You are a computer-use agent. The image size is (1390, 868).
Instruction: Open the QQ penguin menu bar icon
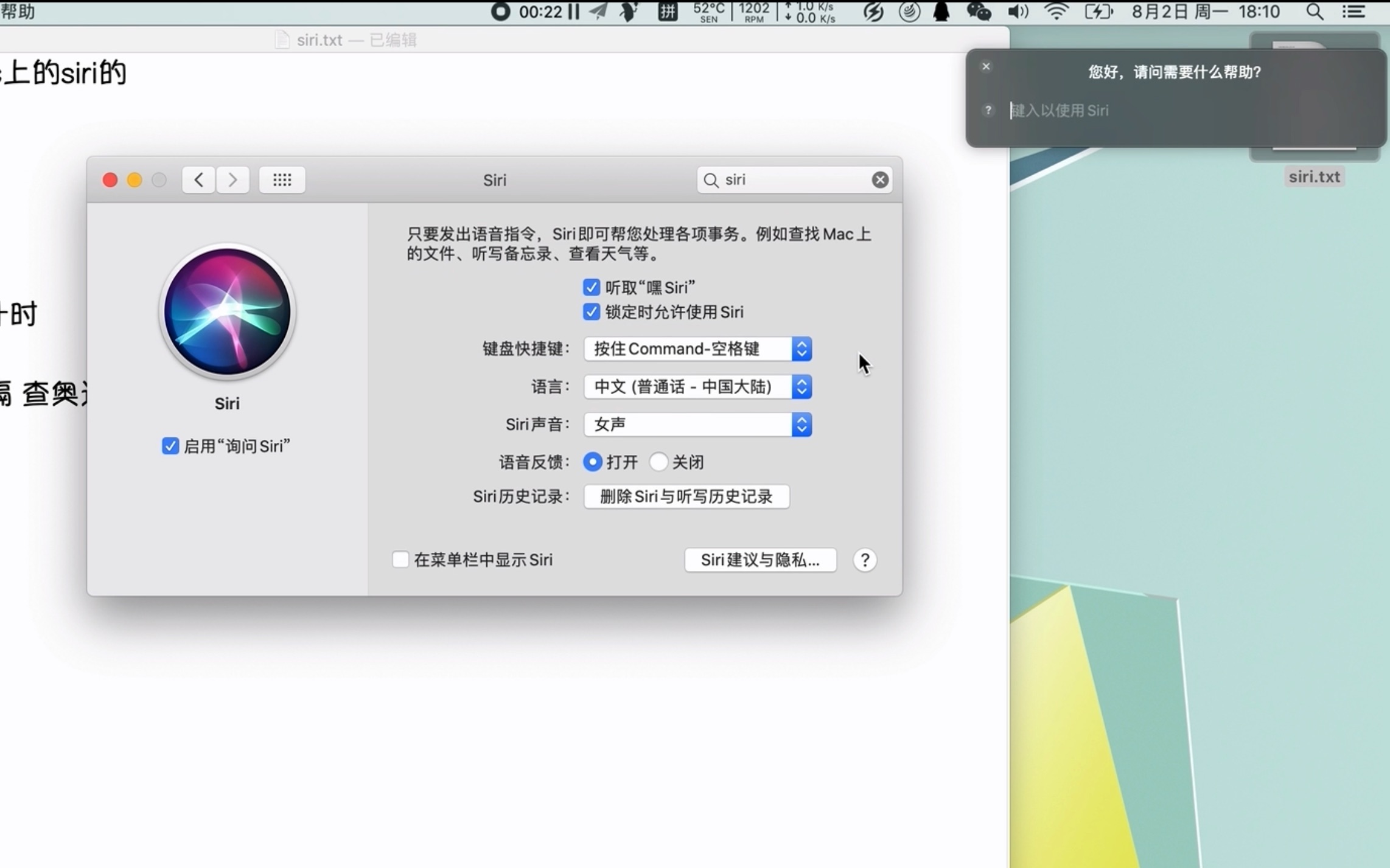click(x=941, y=12)
